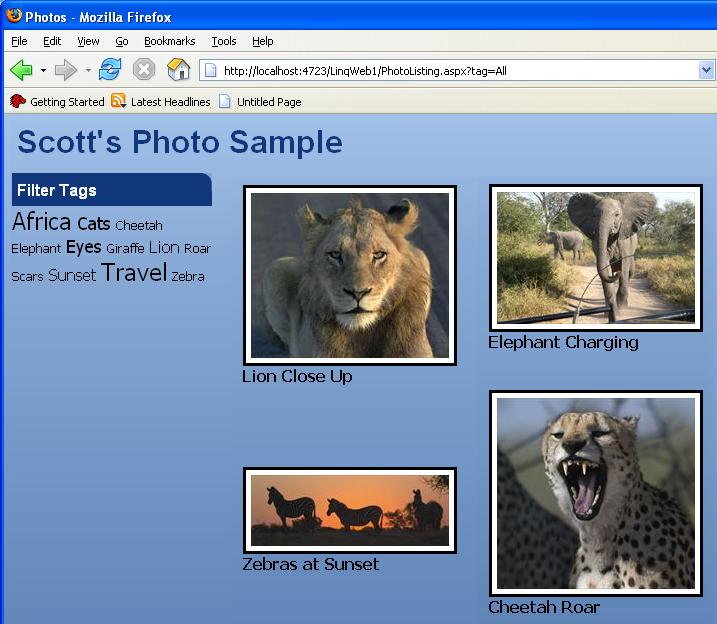Click the Elephant Charging caption
The image size is (717, 624).
tap(563, 342)
